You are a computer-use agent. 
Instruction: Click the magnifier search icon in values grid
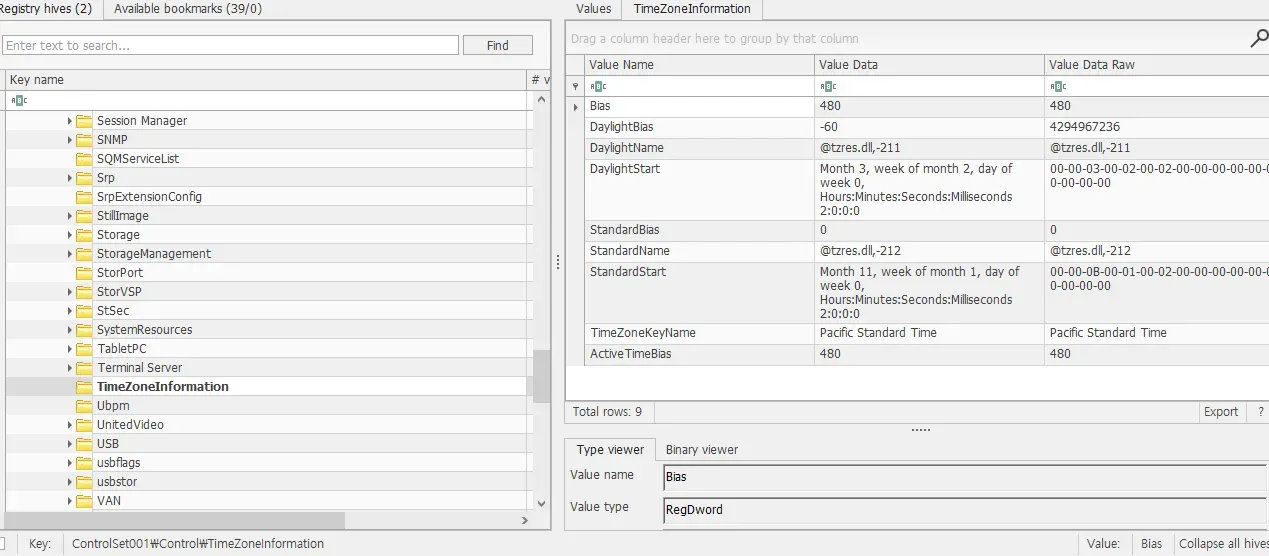pyautogui.click(x=1258, y=39)
